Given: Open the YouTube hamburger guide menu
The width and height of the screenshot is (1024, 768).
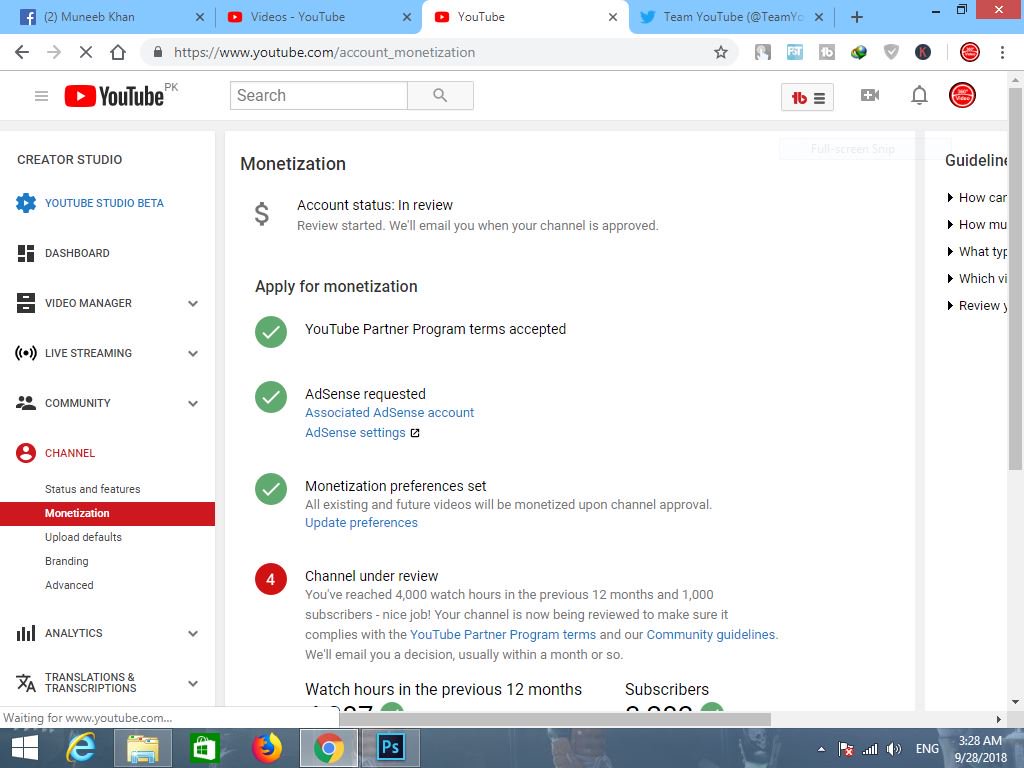Looking at the screenshot, I should click(41, 96).
